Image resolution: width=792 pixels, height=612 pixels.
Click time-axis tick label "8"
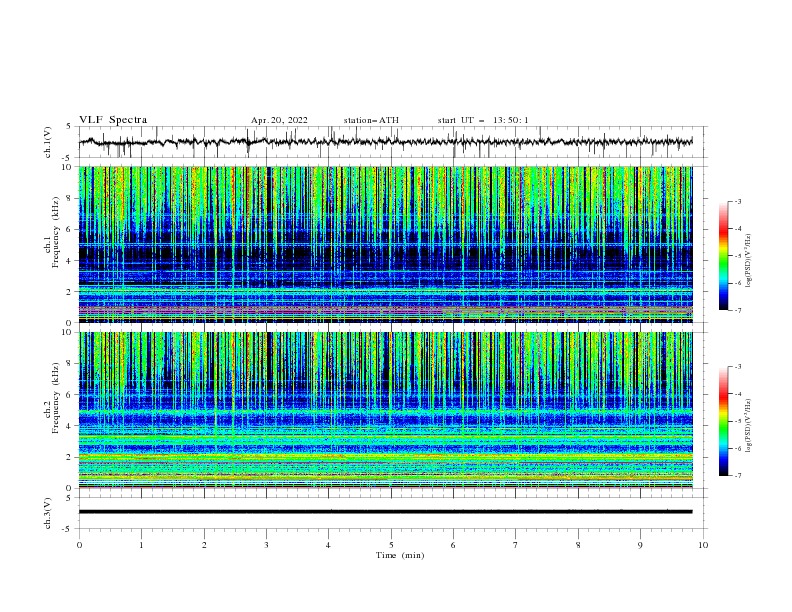[x=578, y=545]
